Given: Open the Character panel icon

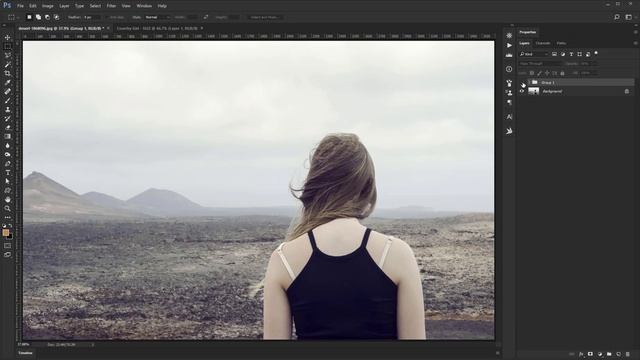Looking at the screenshot, I should point(509,117).
